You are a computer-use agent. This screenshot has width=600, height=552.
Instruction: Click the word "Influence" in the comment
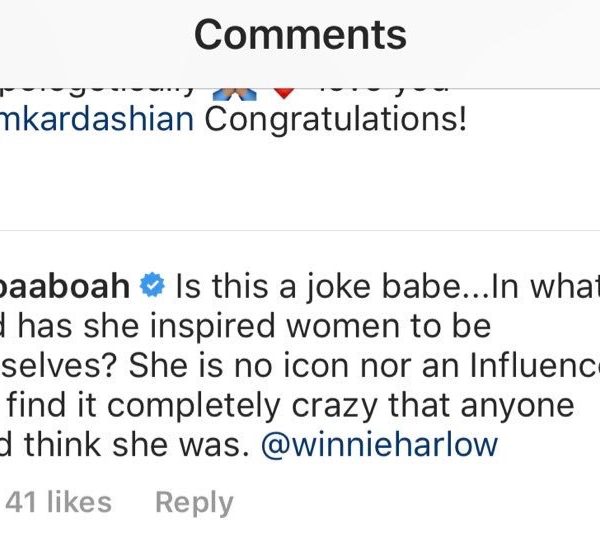535,366
